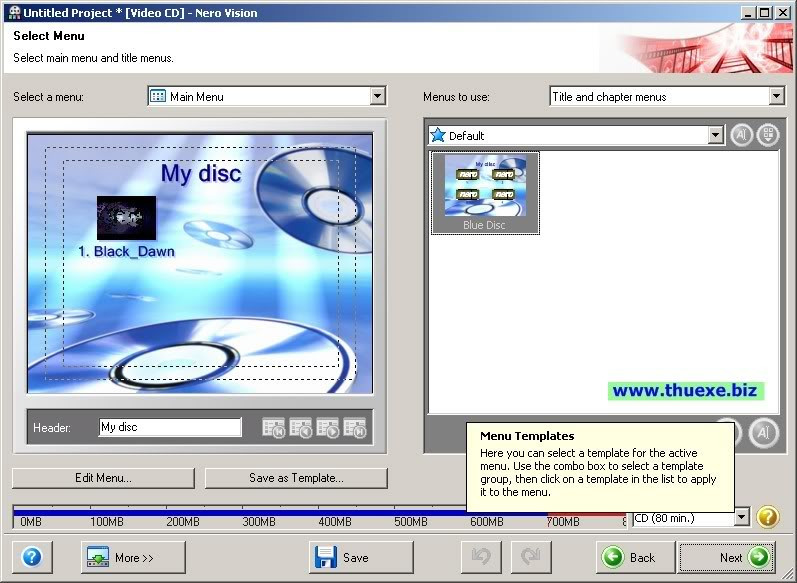Click the first menu page navigation icon
This screenshot has width=797, height=583.
(x=274, y=428)
